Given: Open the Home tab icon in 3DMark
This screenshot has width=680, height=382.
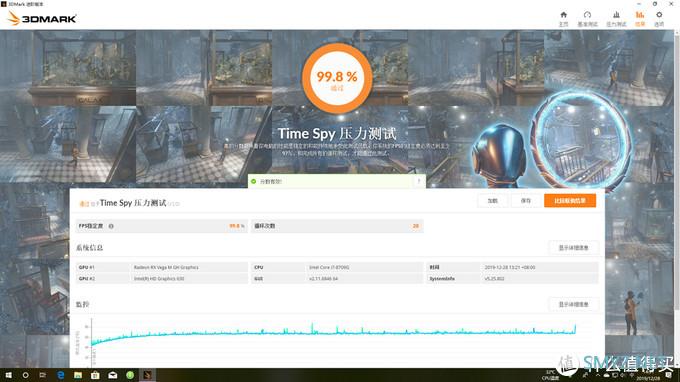Looking at the screenshot, I should tap(563, 15).
